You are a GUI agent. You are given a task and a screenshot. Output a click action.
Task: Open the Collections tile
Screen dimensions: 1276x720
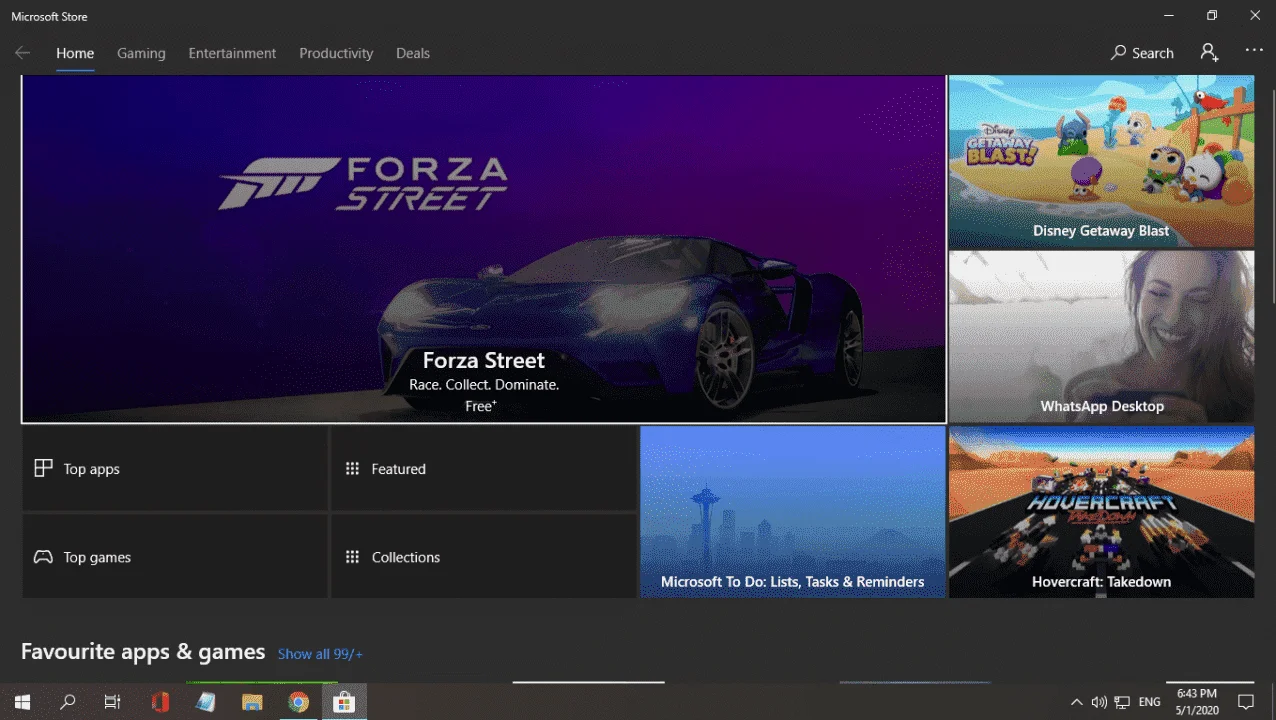click(484, 556)
